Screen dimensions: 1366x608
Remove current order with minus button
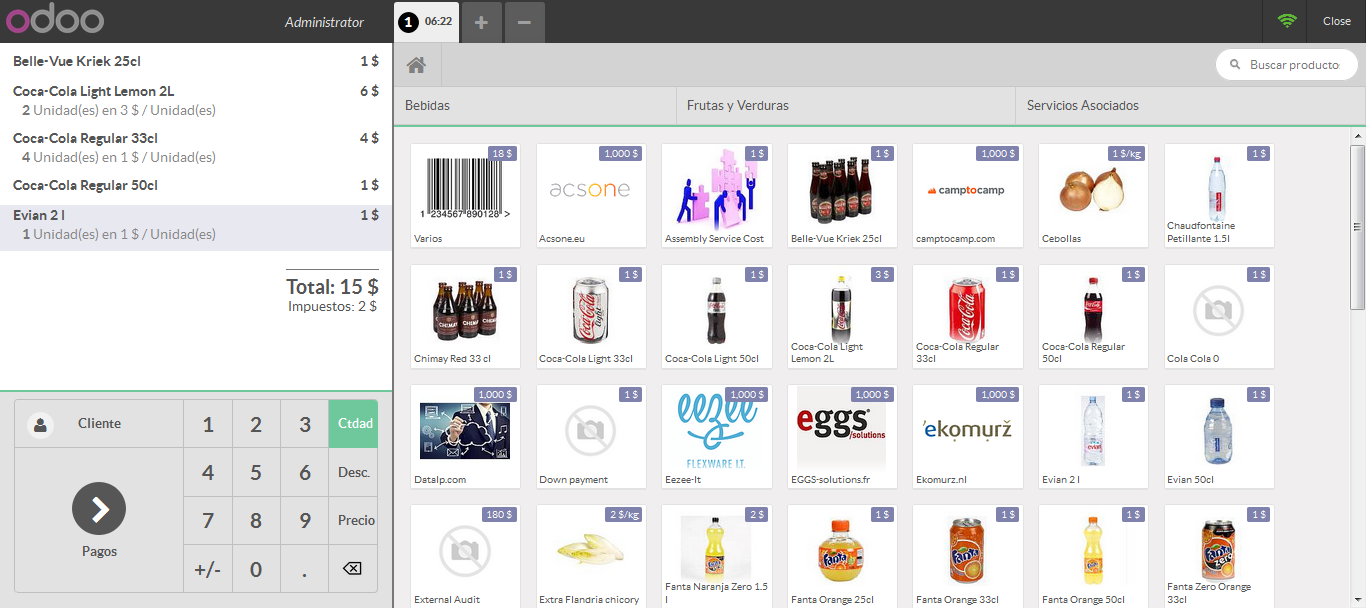[x=525, y=22]
